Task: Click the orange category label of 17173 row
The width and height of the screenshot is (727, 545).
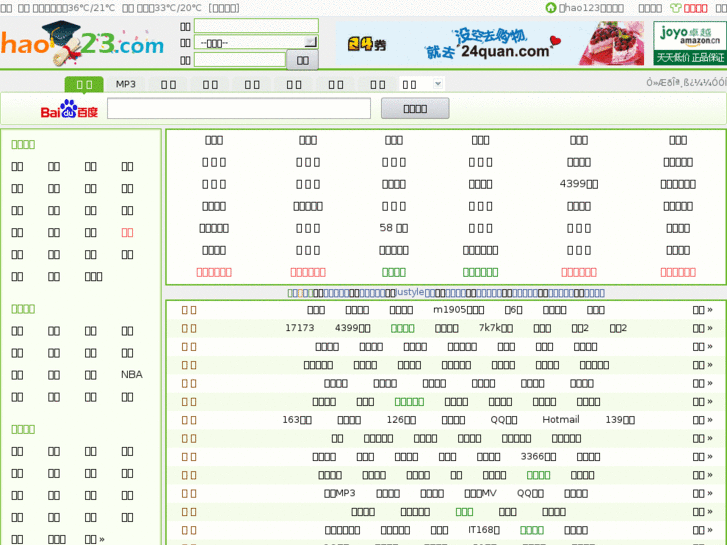Action: click(189, 328)
